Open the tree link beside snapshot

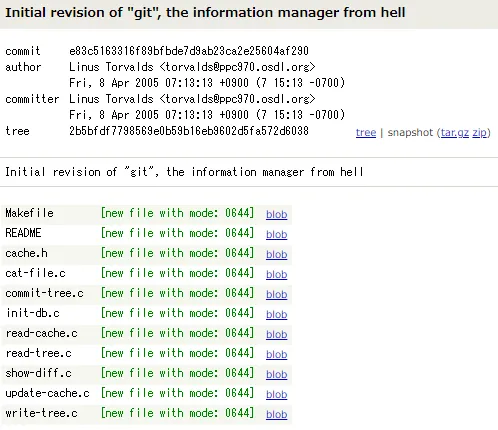coord(366,133)
